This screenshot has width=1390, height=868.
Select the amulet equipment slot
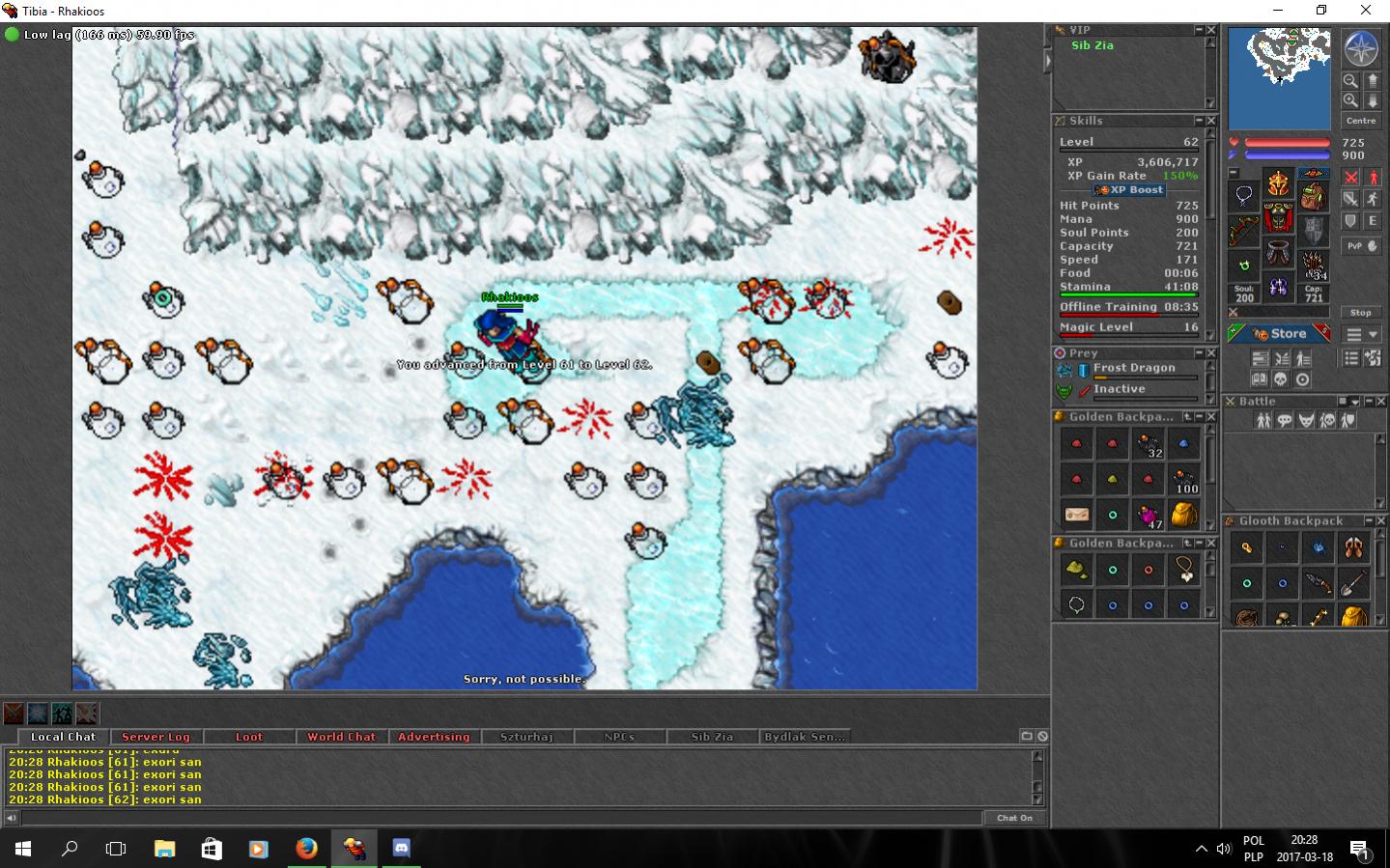point(1244,196)
